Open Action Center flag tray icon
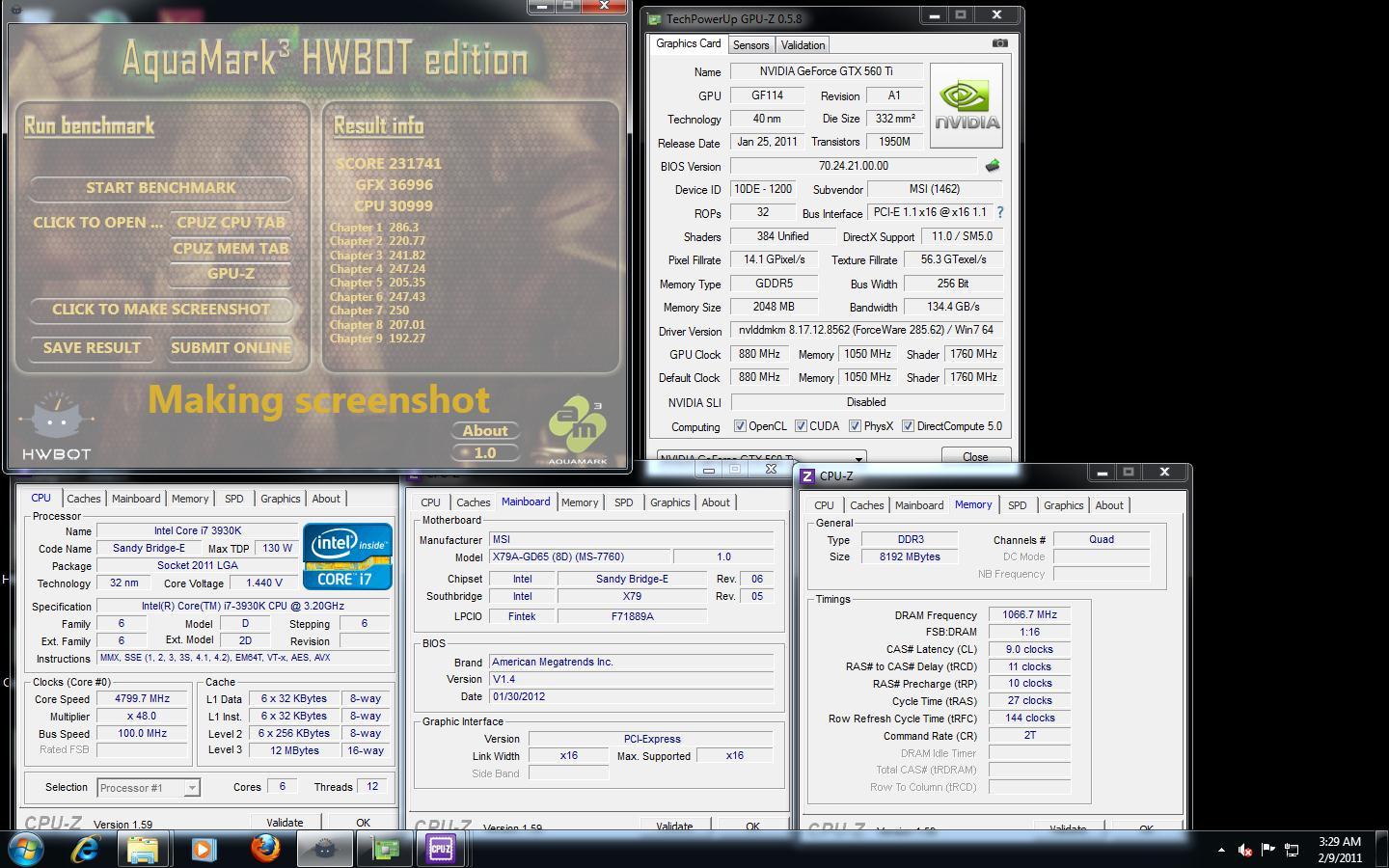 [1267, 850]
